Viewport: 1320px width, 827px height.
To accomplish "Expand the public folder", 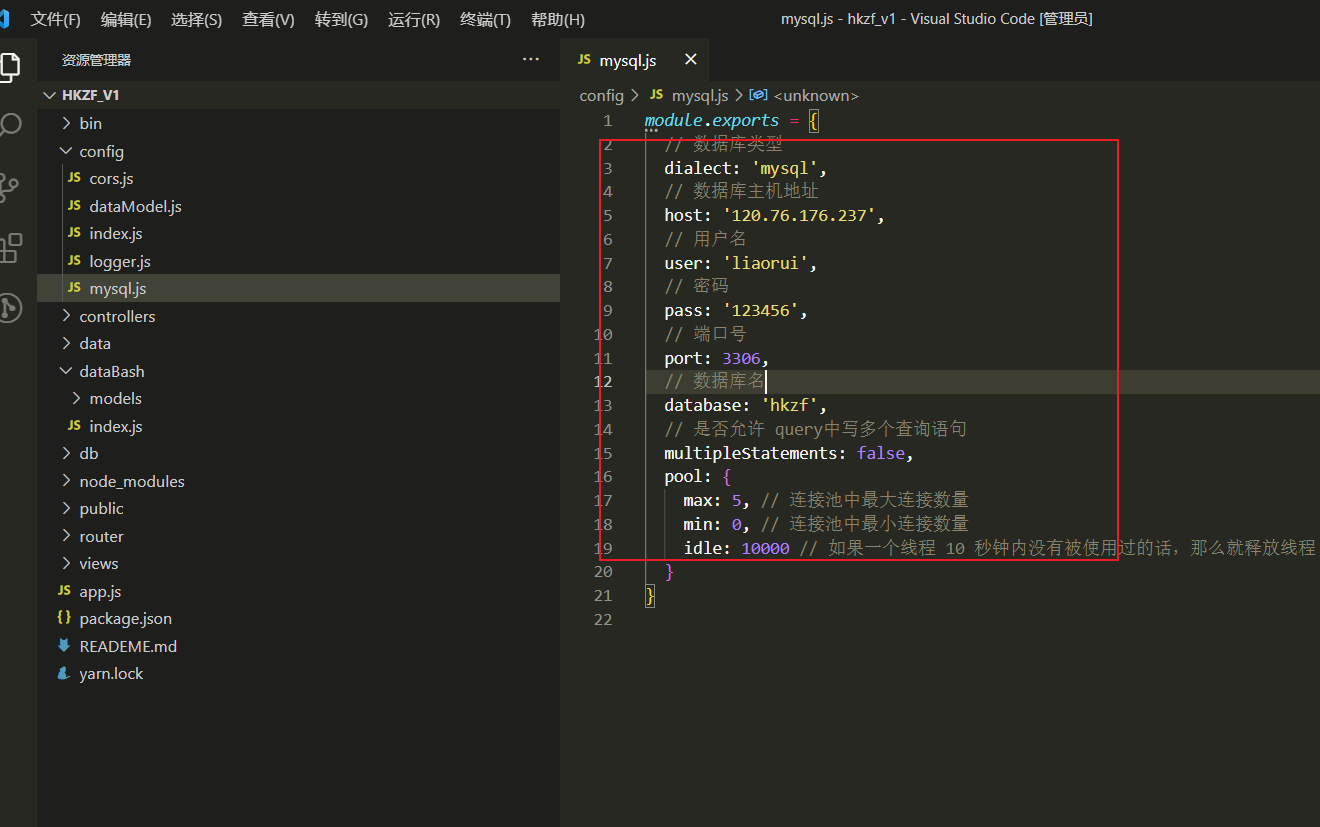I will pyautogui.click(x=66, y=508).
